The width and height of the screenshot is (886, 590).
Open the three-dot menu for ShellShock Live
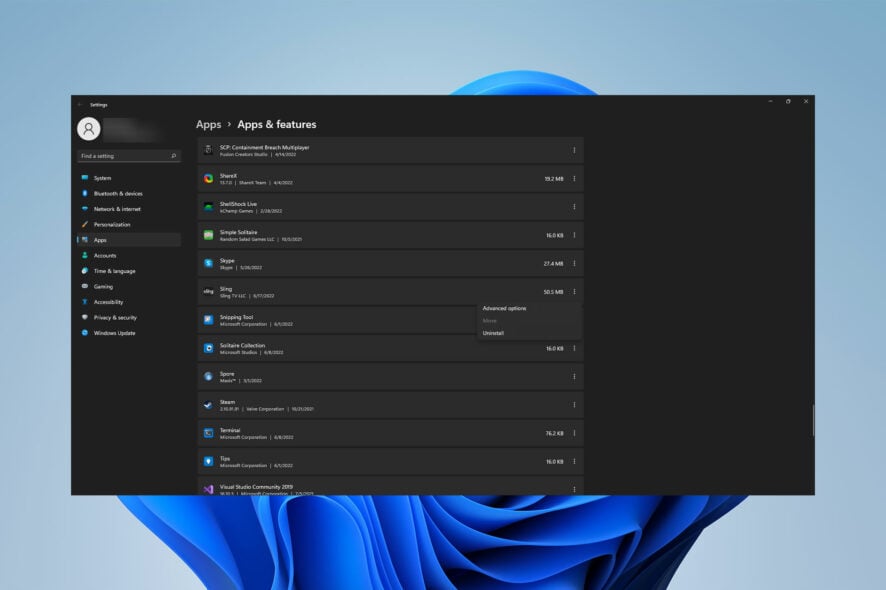(574, 207)
